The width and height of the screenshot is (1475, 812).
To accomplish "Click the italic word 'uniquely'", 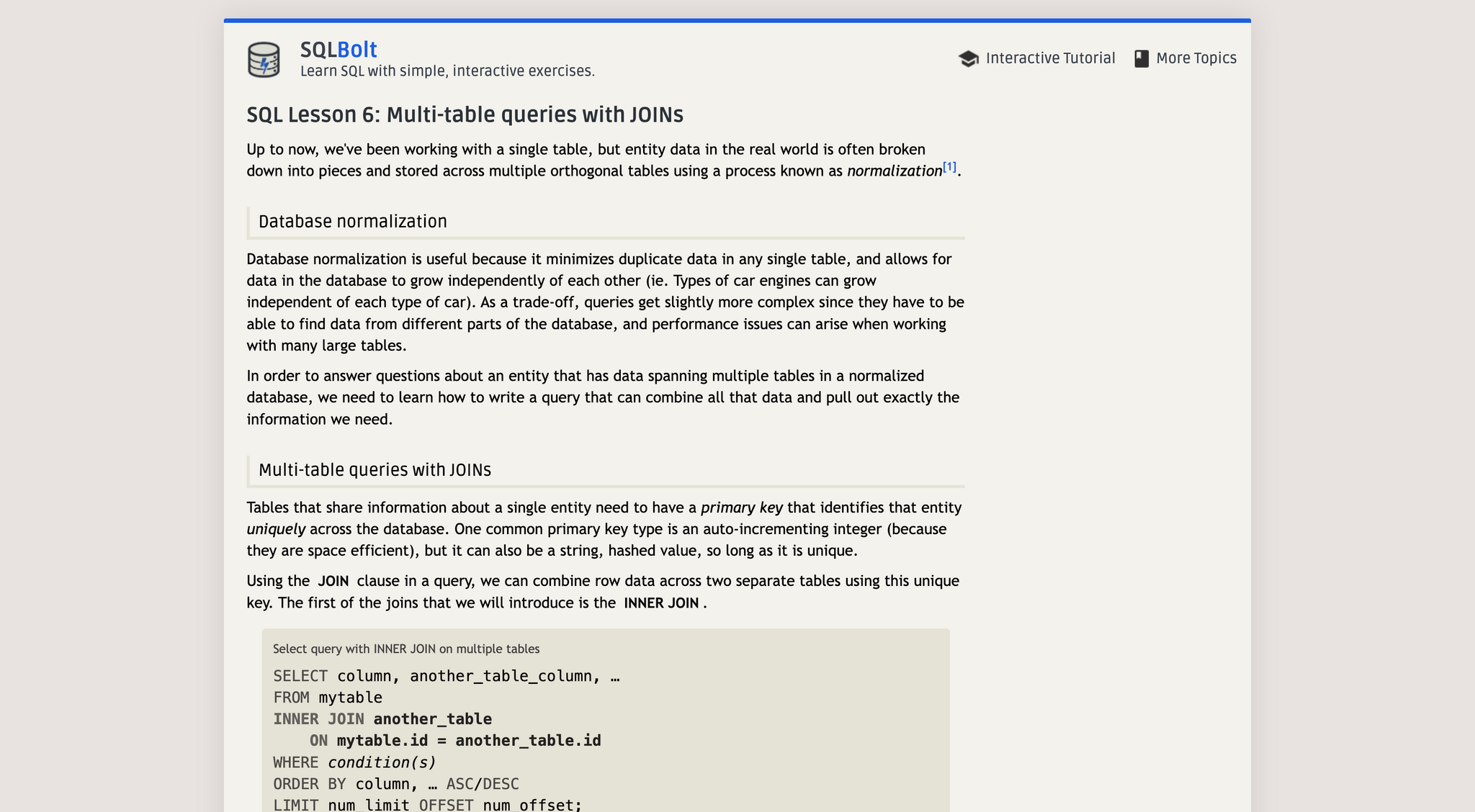I will 276,530.
